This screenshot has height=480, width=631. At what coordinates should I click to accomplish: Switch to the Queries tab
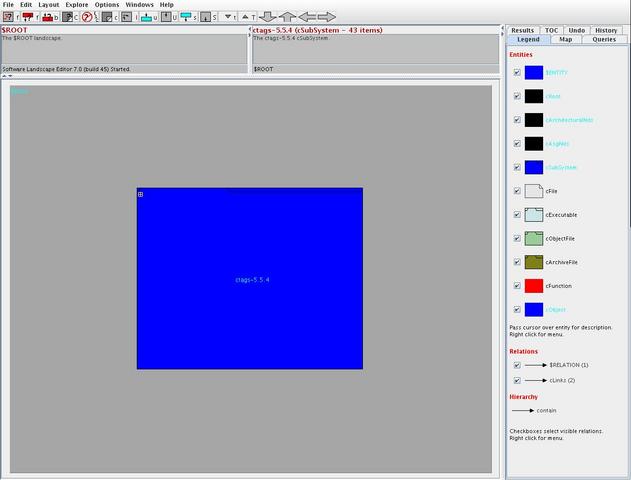pyautogui.click(x=604, y=39)
